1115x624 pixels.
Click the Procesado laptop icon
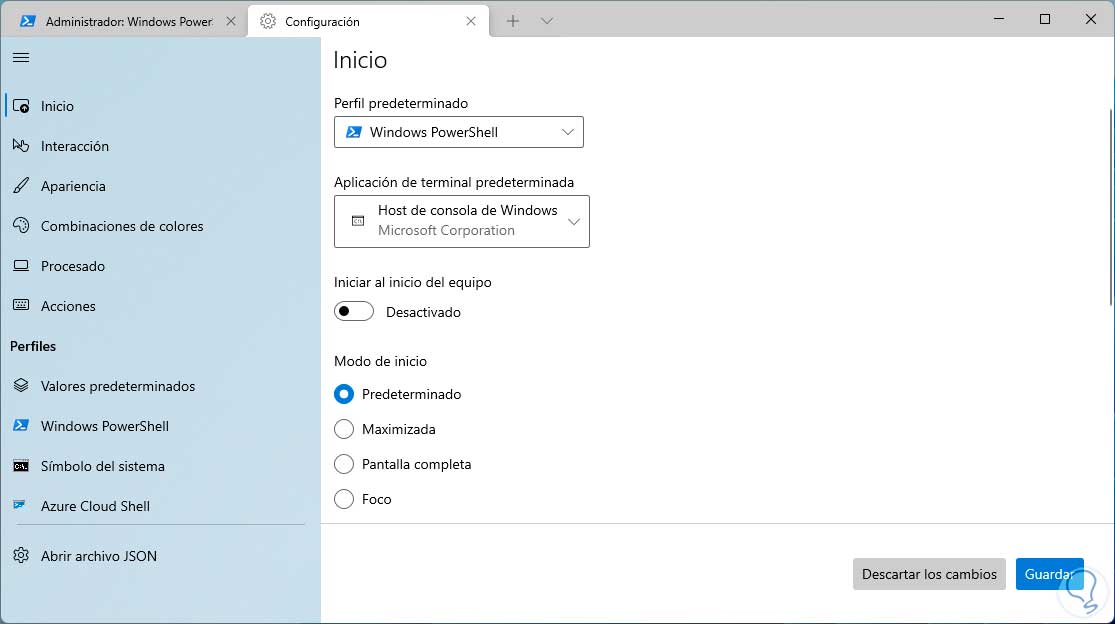point(21,266)
